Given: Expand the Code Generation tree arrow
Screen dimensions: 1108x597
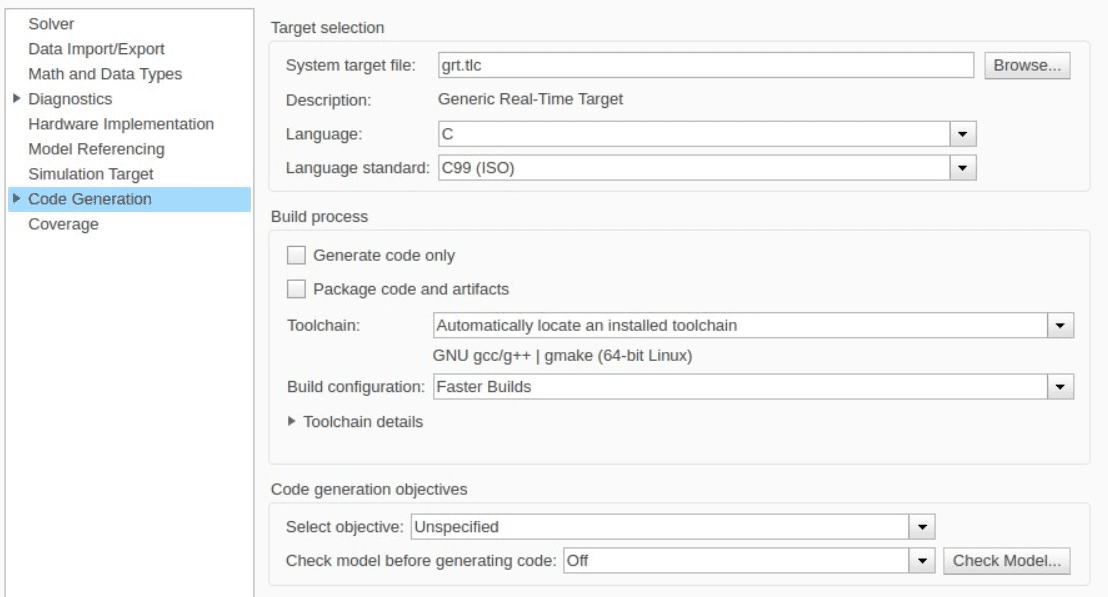Looking at the screenshot, I should coord(16,199).
